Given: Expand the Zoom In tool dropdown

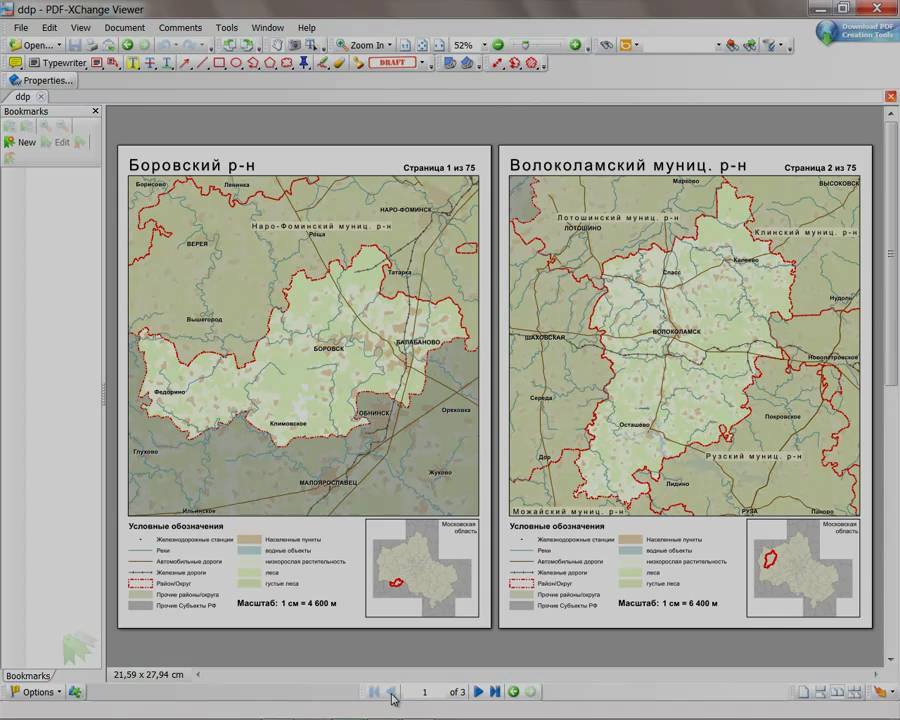Looking at the screenshot, I should coord(390,45).
